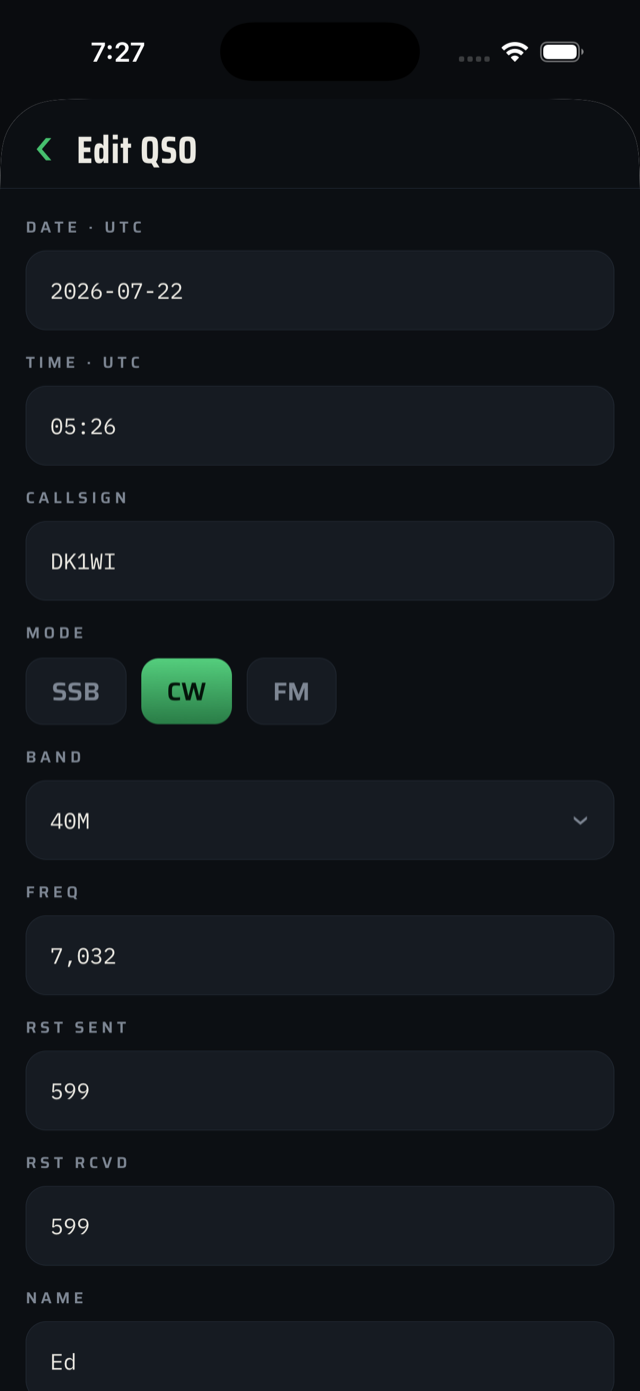Tap the status bar clock 7:27

(118, 52)
